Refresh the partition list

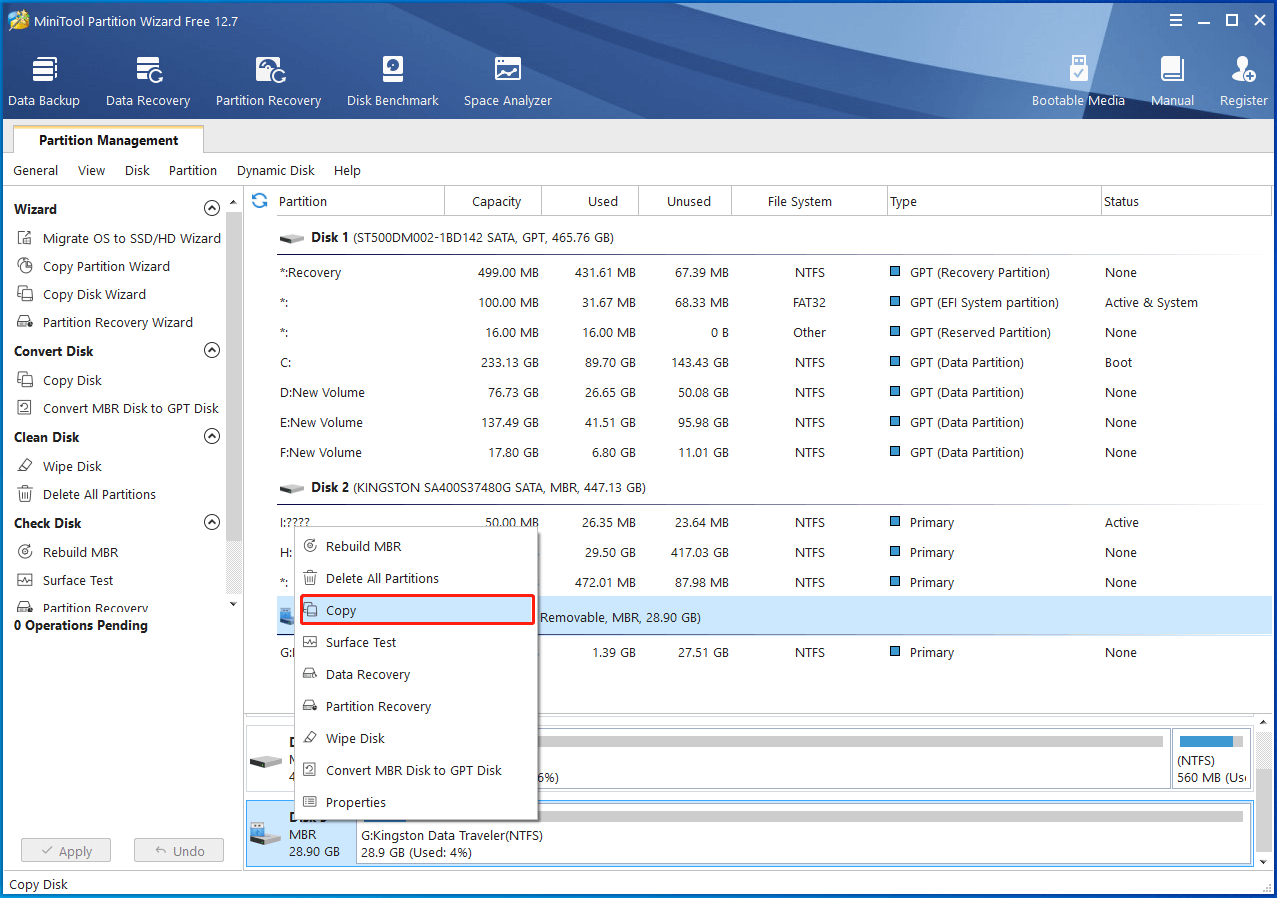point(260,200)
